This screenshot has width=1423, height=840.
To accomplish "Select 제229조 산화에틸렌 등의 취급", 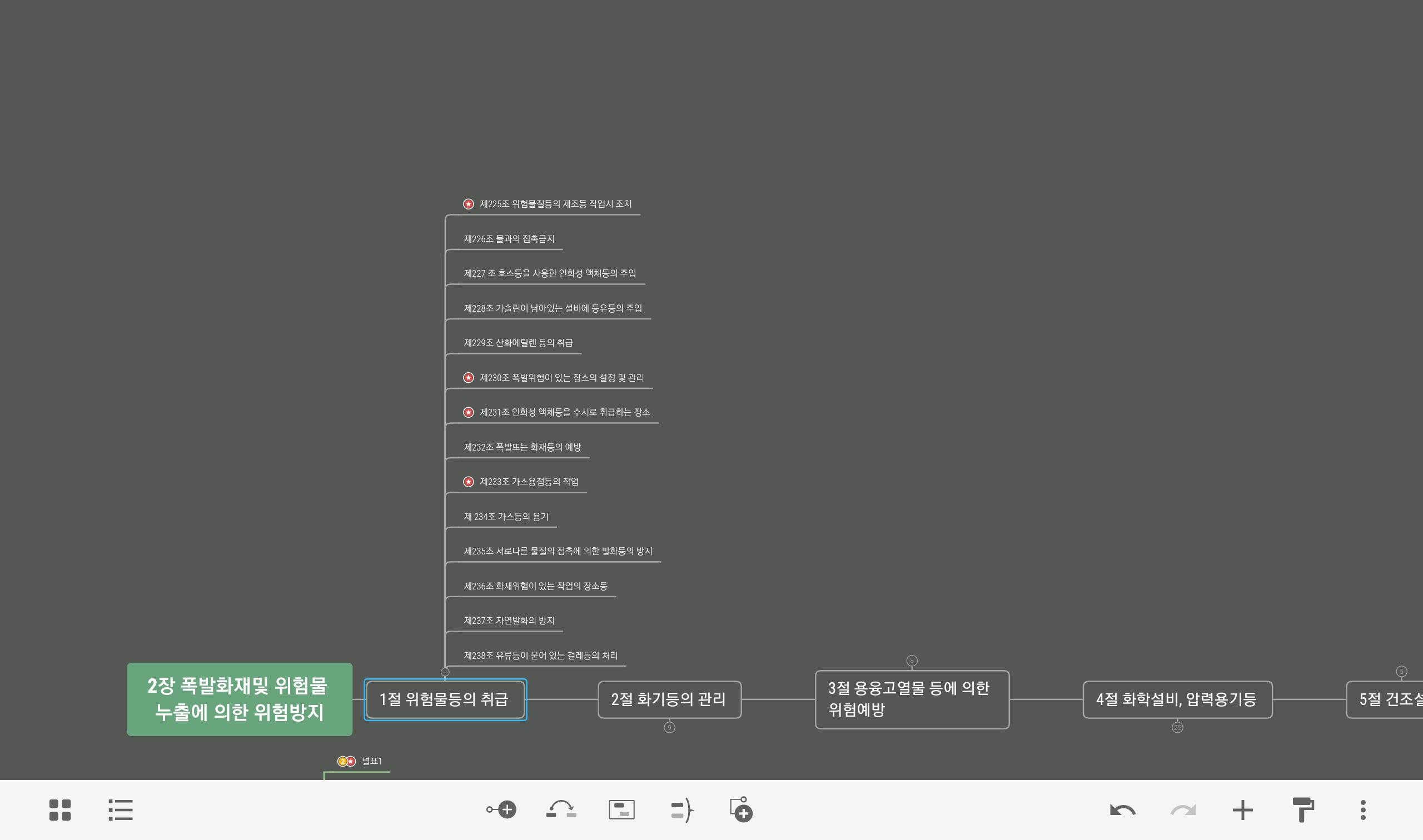I will (518, 343).
